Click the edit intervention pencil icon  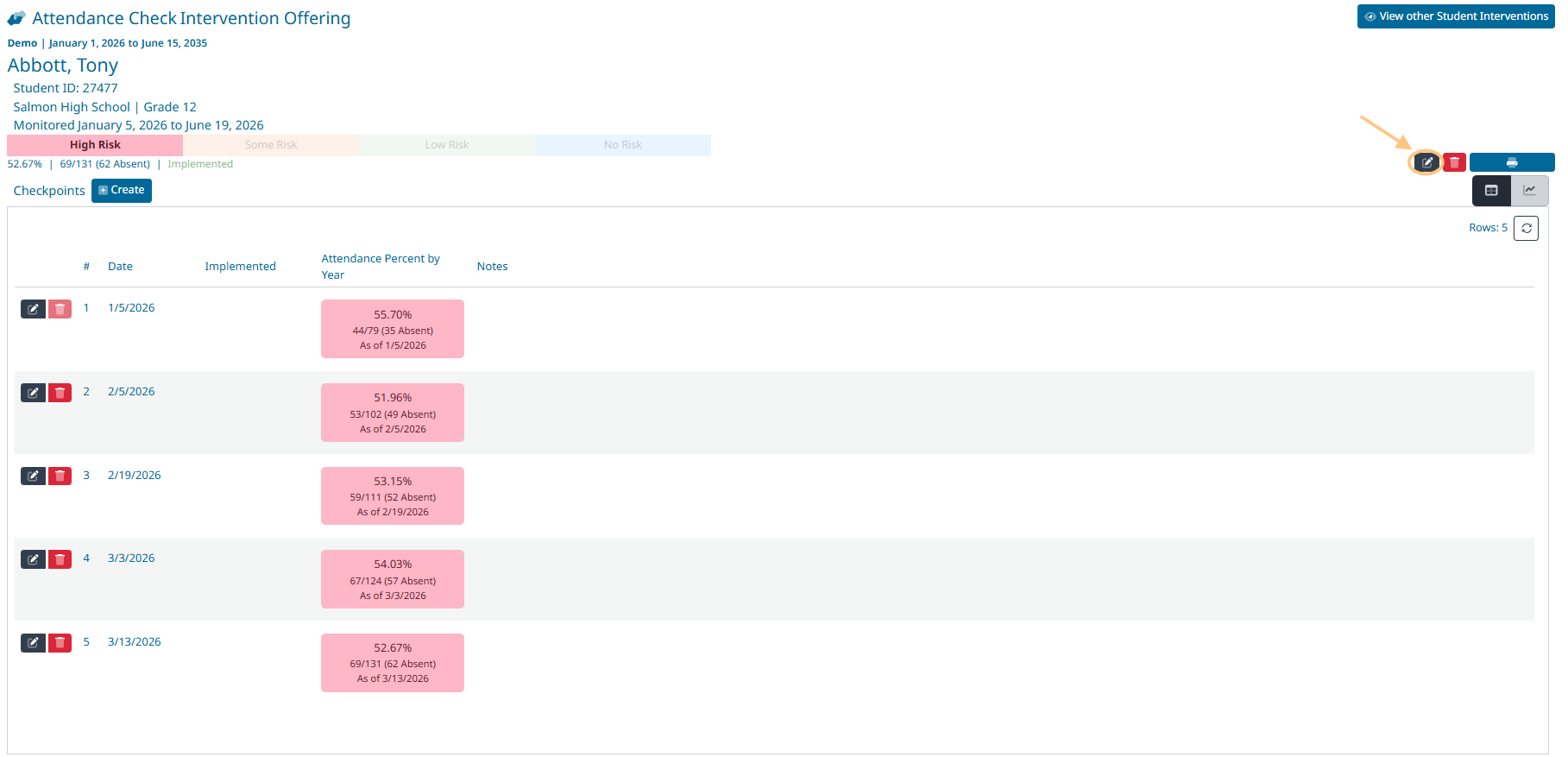(1426, 162)
